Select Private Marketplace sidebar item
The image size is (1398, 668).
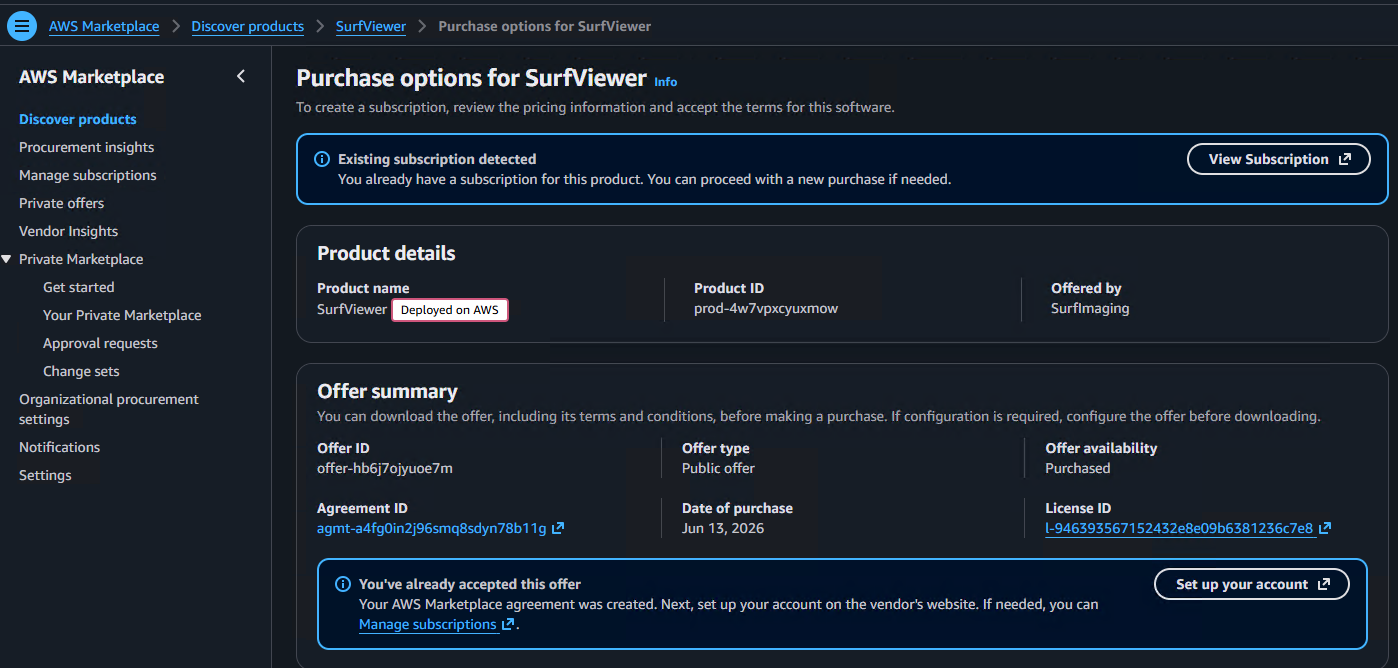coord(81,259)
